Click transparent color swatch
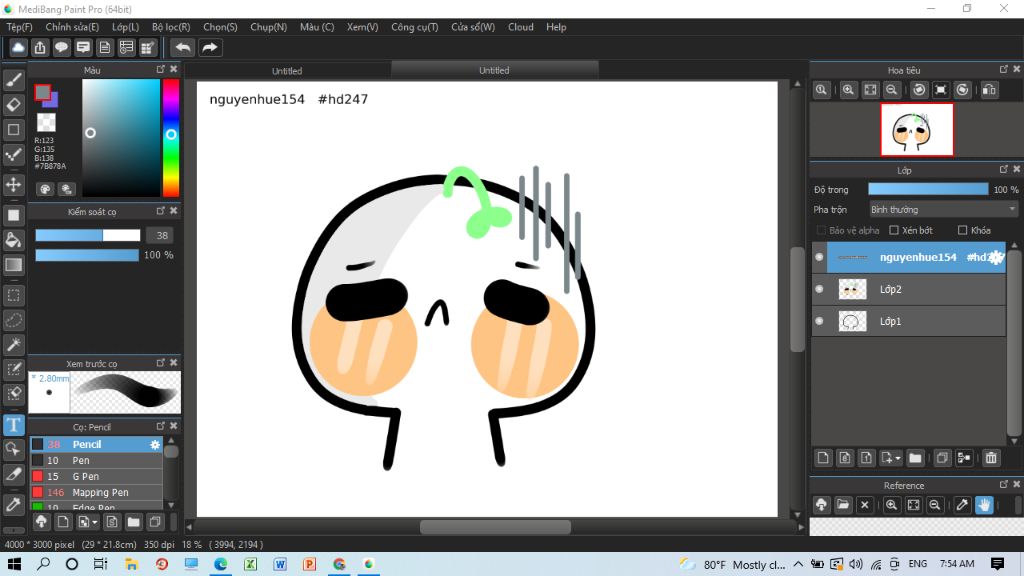This screenshot has width=1024, height=576. (x=46, y=122)
